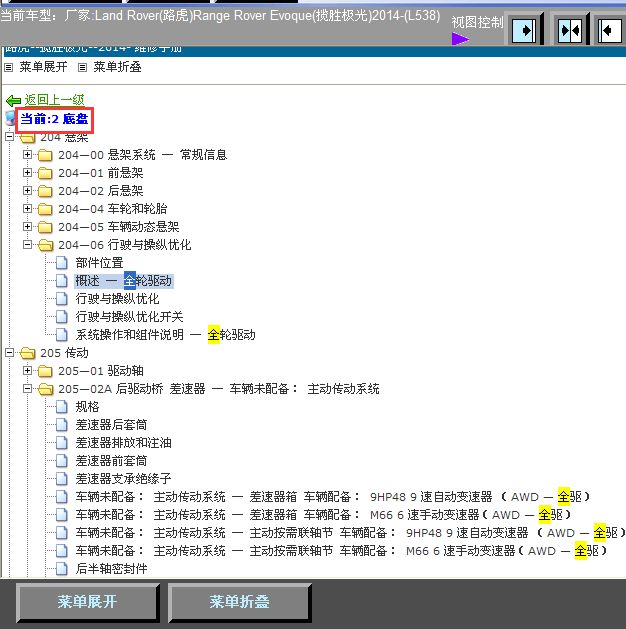Click the 视图控制 label
Image resolution: width=626 pixels, height=629 pixels.
[x=477, y=22]
